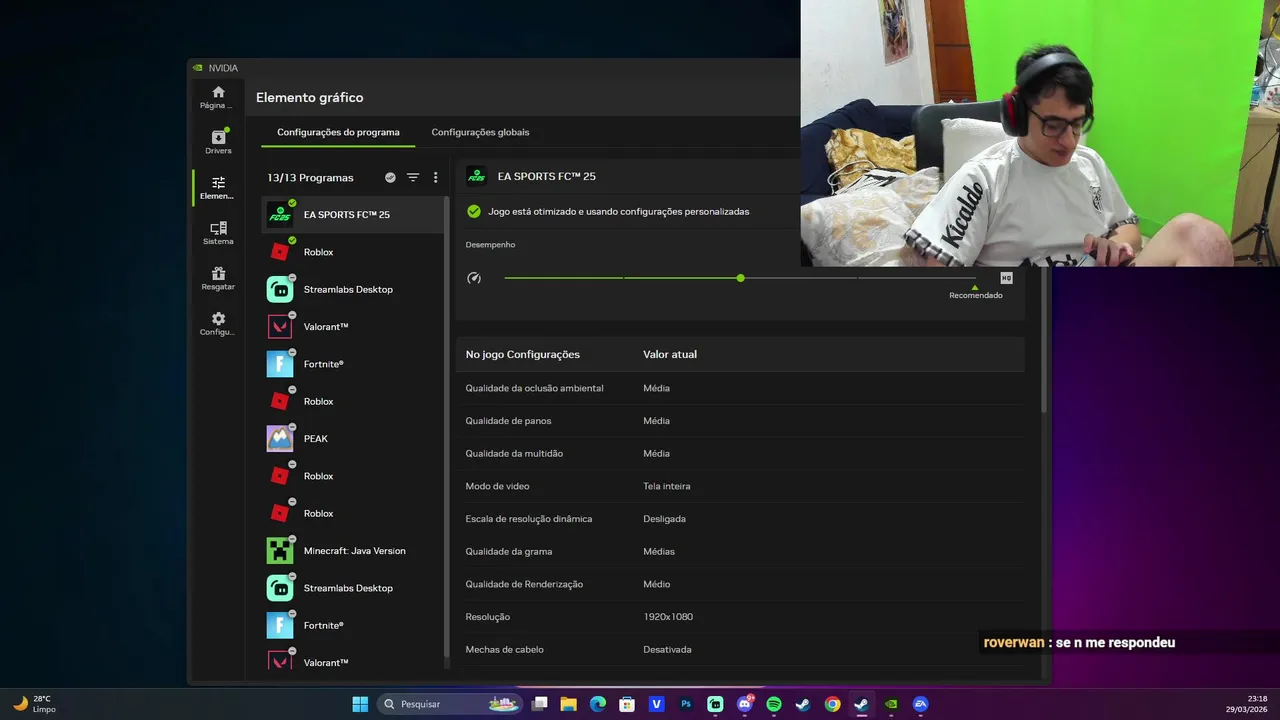This screenshot has width=1280, height=720.
Task: Select the Roblox entry with green checkmark
Action: tap(353, 252)
